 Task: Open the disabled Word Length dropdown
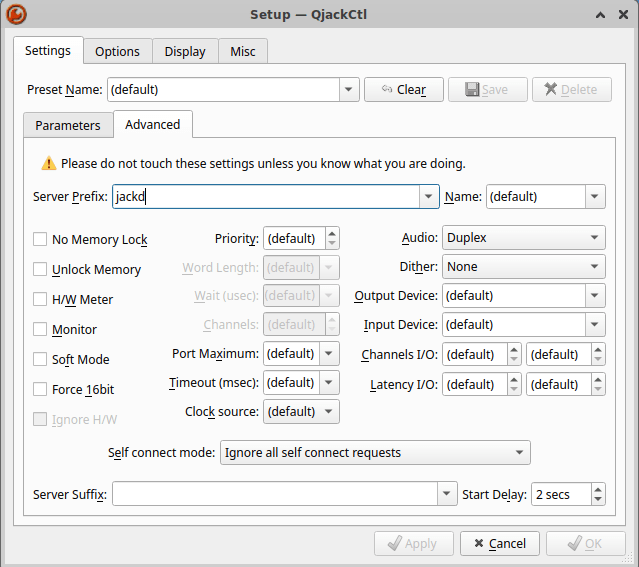click(x=329, y=267)
